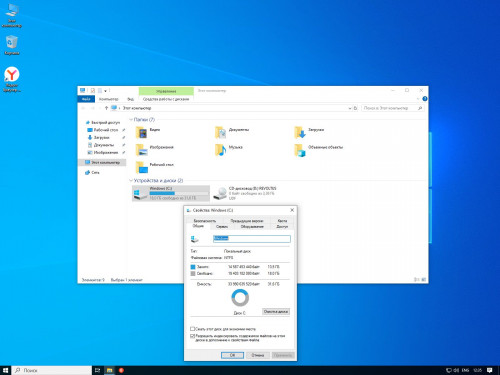Click the blue Занято color square
Viewport: 500px width, 375px height.
(x=193, y=267)
